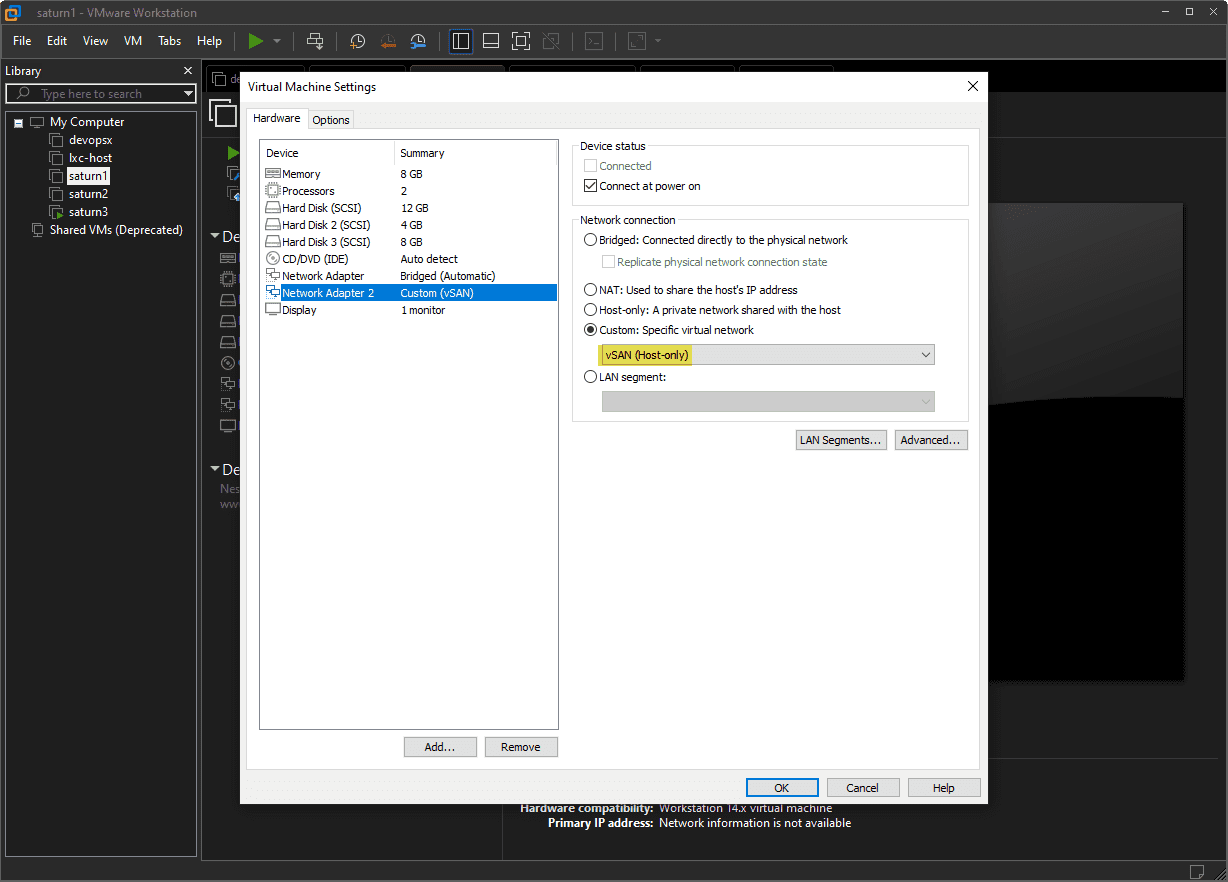Click Send Ctrl+Alt+Del toolbar icon
This screenshot has width=1228, height=882.
pyautogui.click(x=315, y=41)
